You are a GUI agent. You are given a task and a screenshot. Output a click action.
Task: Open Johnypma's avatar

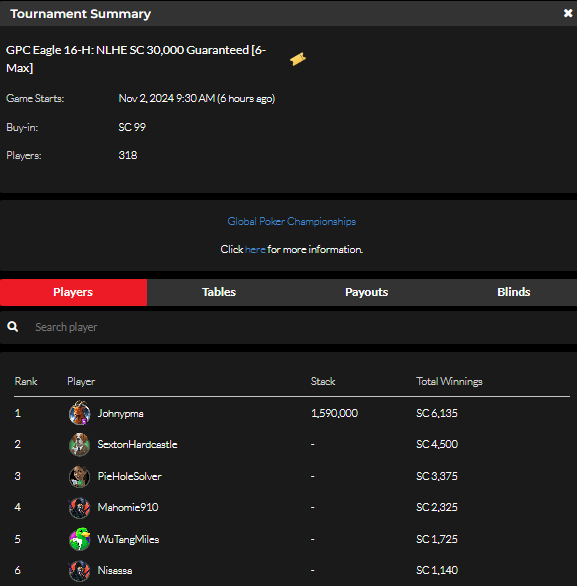(x=79, y=413)
